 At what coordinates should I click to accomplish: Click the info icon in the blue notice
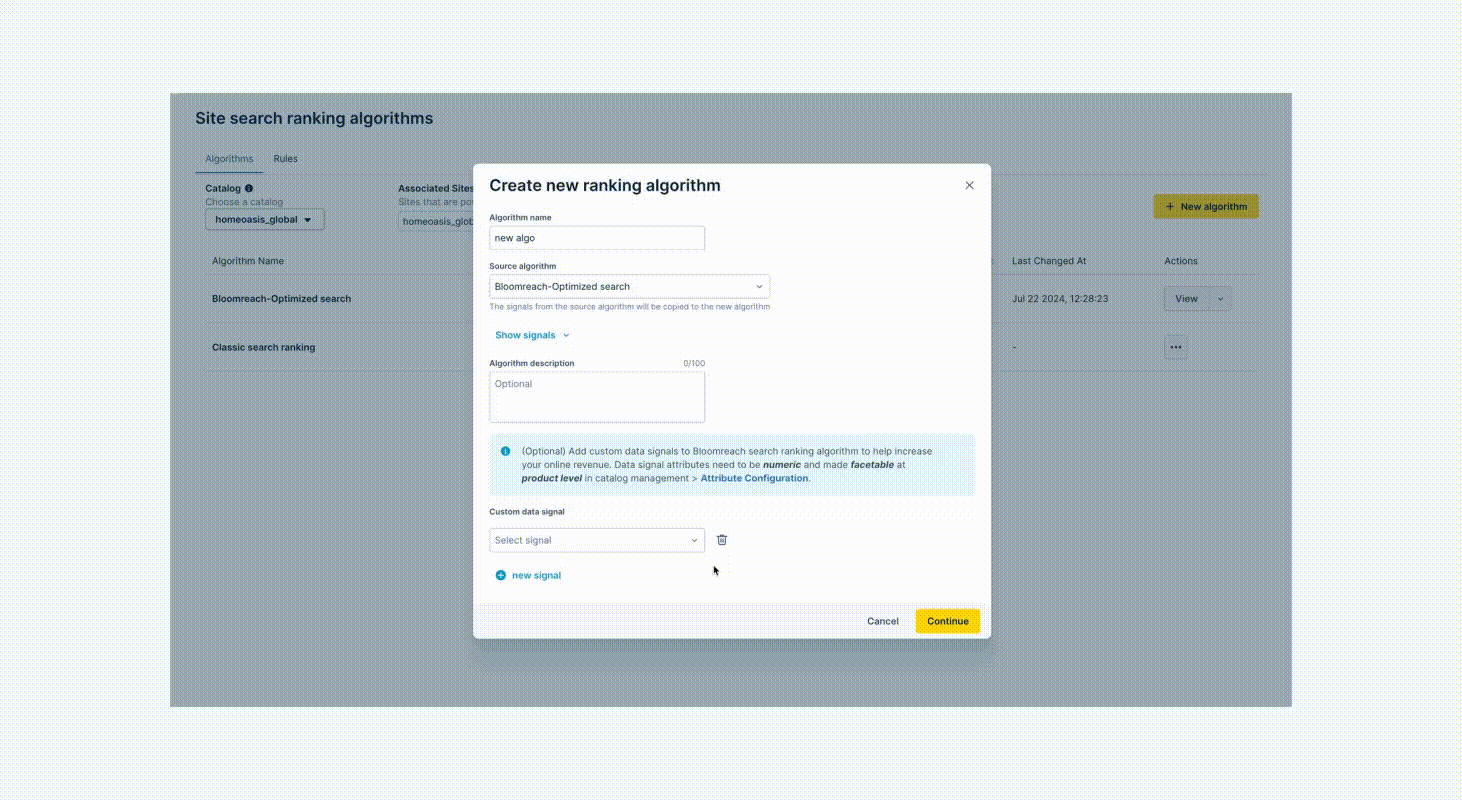[505, 451]
